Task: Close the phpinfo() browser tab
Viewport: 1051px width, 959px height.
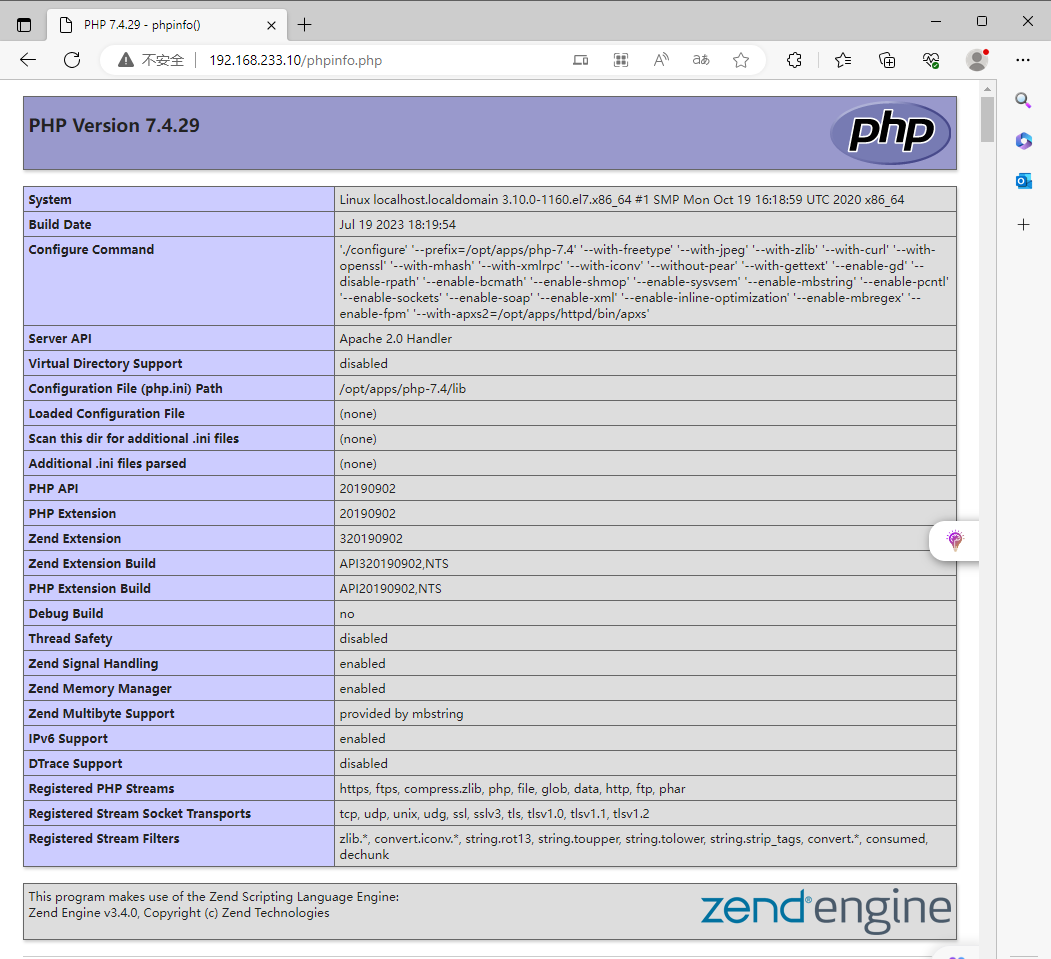Action: [271, 25]
